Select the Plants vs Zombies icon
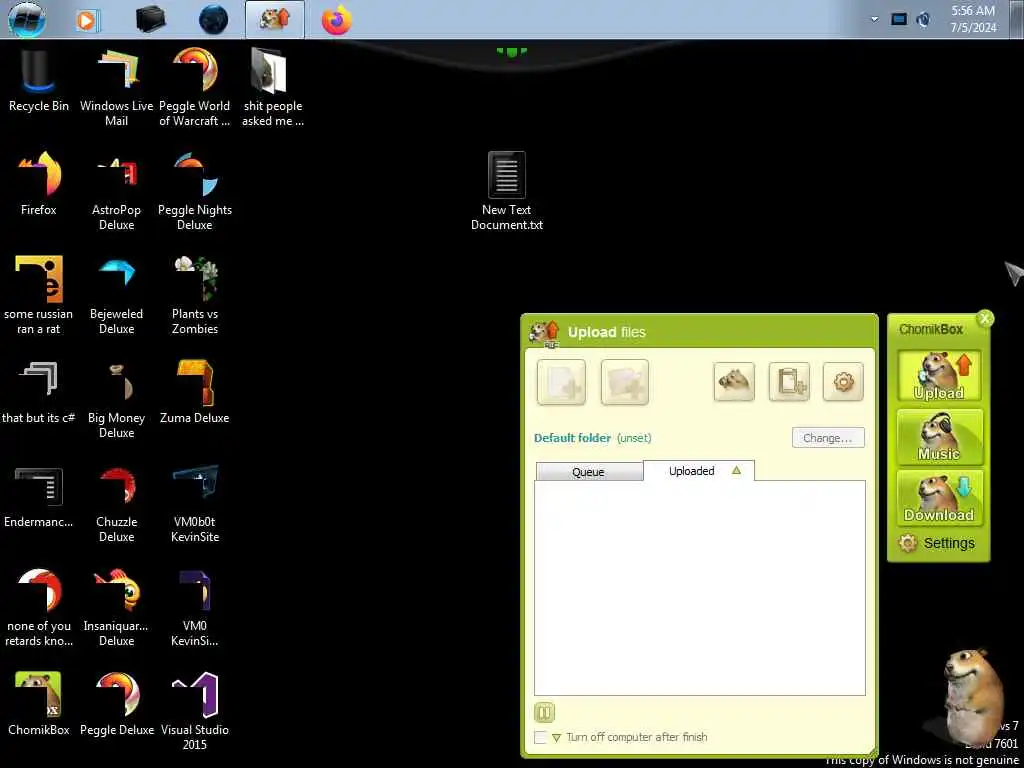 [195, 295]
